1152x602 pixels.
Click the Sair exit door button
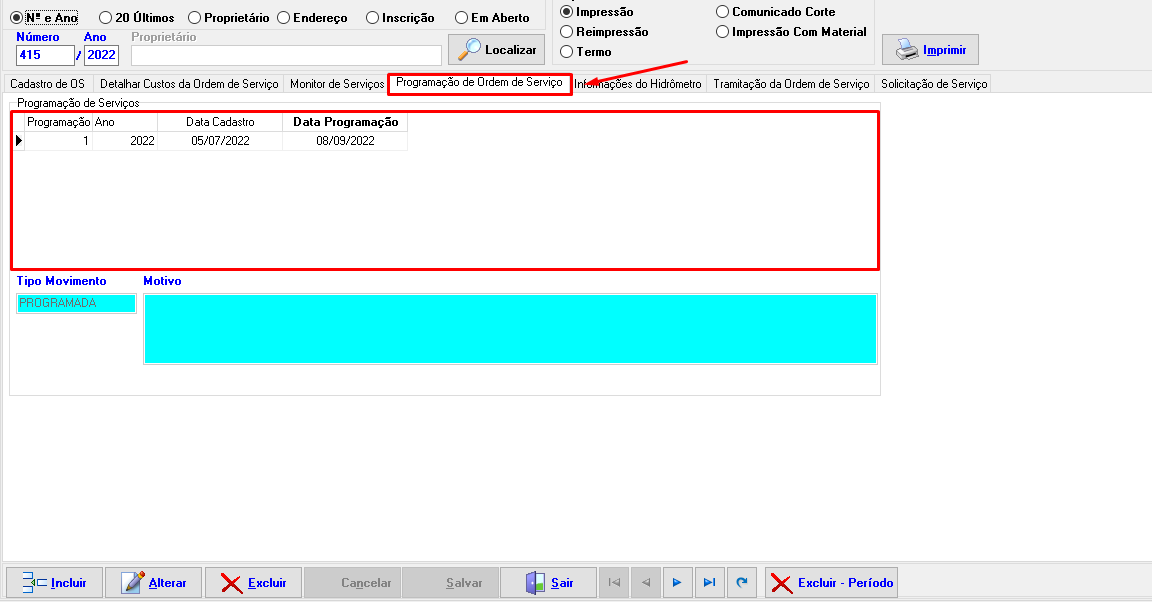pos(548,583)
